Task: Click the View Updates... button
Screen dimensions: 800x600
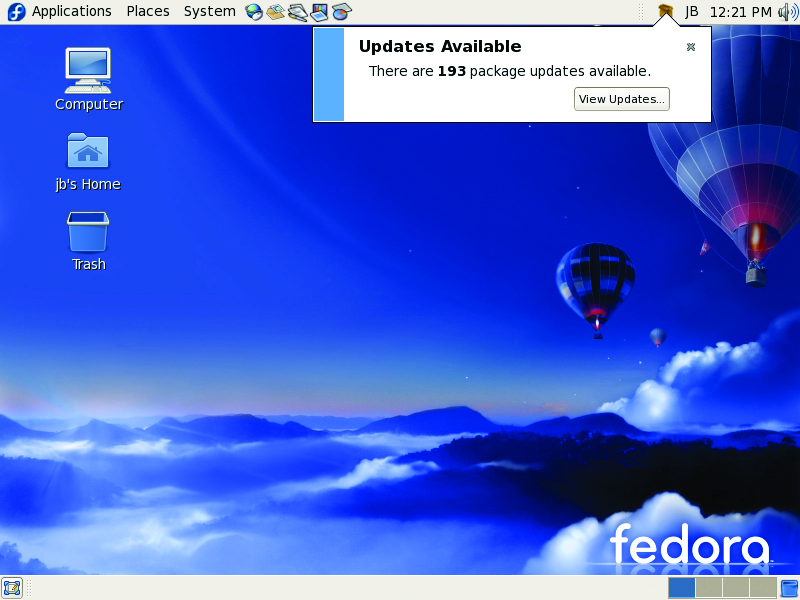Action: point(621,99)
